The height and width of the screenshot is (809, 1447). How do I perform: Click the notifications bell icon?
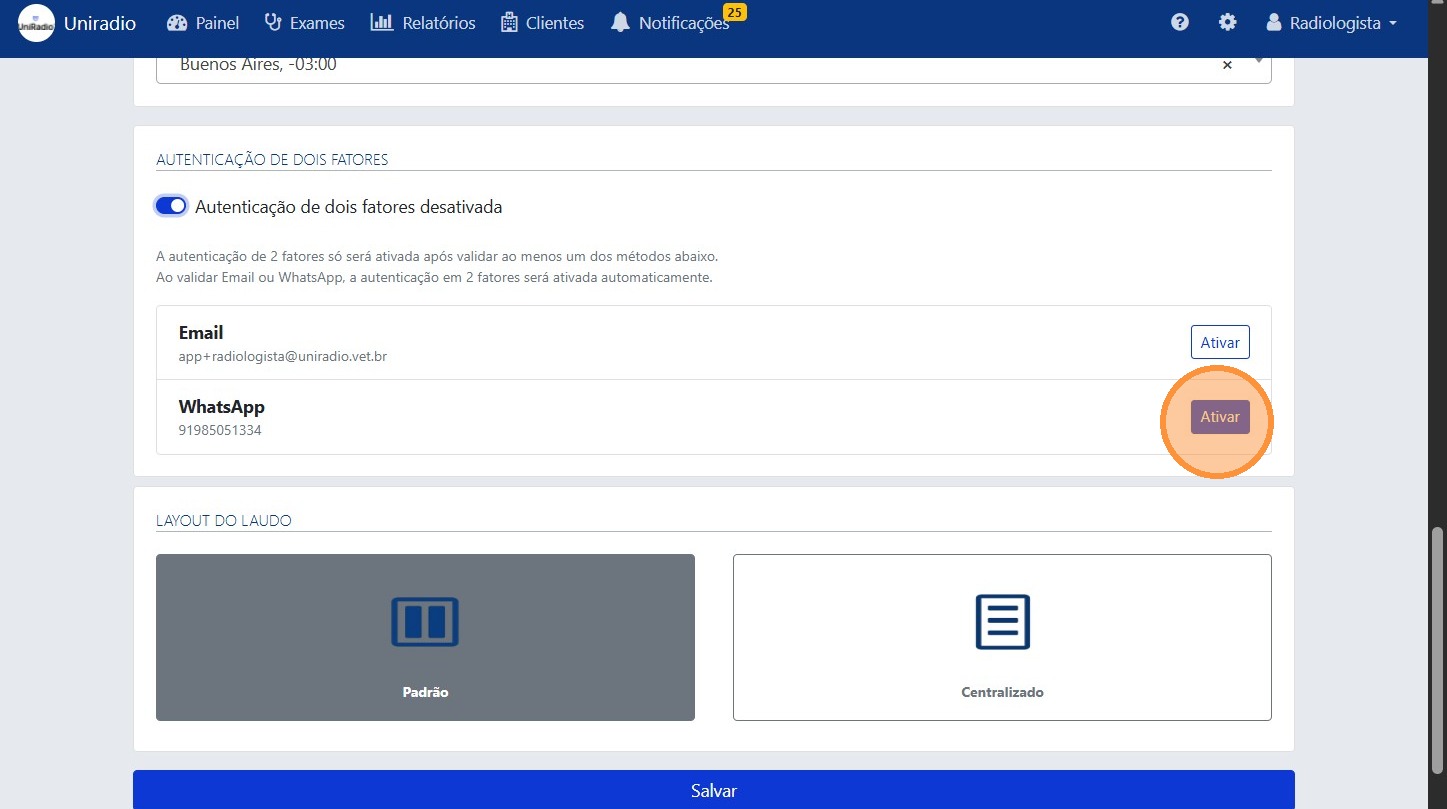[x=621, y=22]
